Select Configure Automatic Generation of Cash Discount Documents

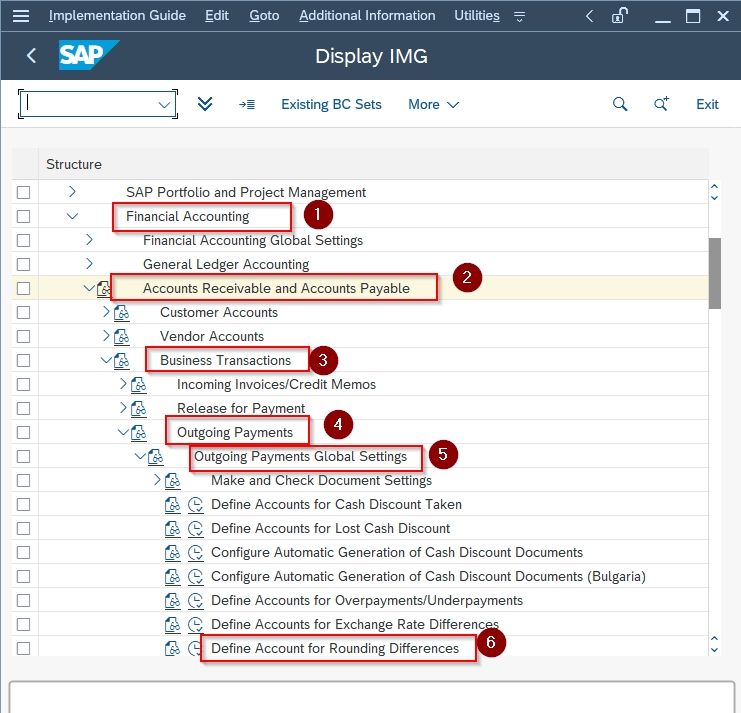click(397, 552)
